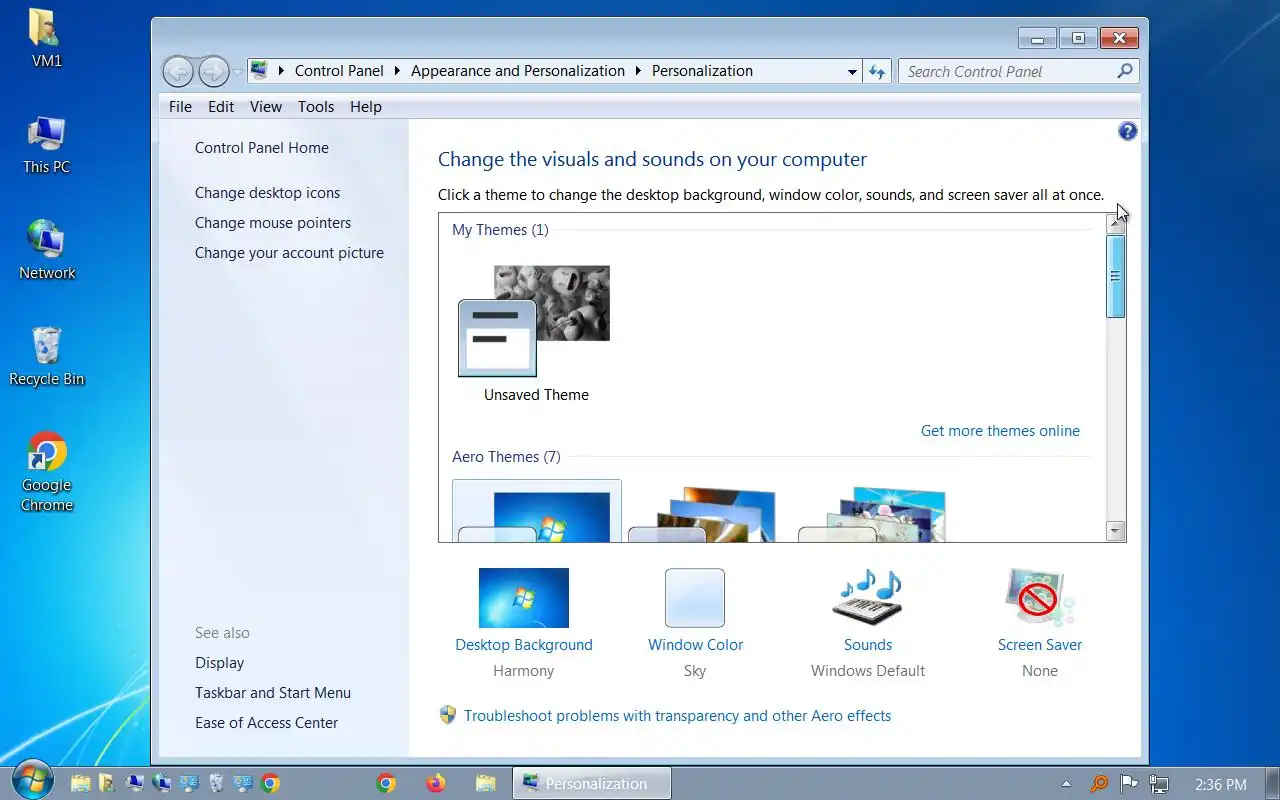Image resolution: width=1280 pixels, height=800 pixels.
Task: Click the themes list scrollbar down arrow
Action: (x=1116, y=531)
